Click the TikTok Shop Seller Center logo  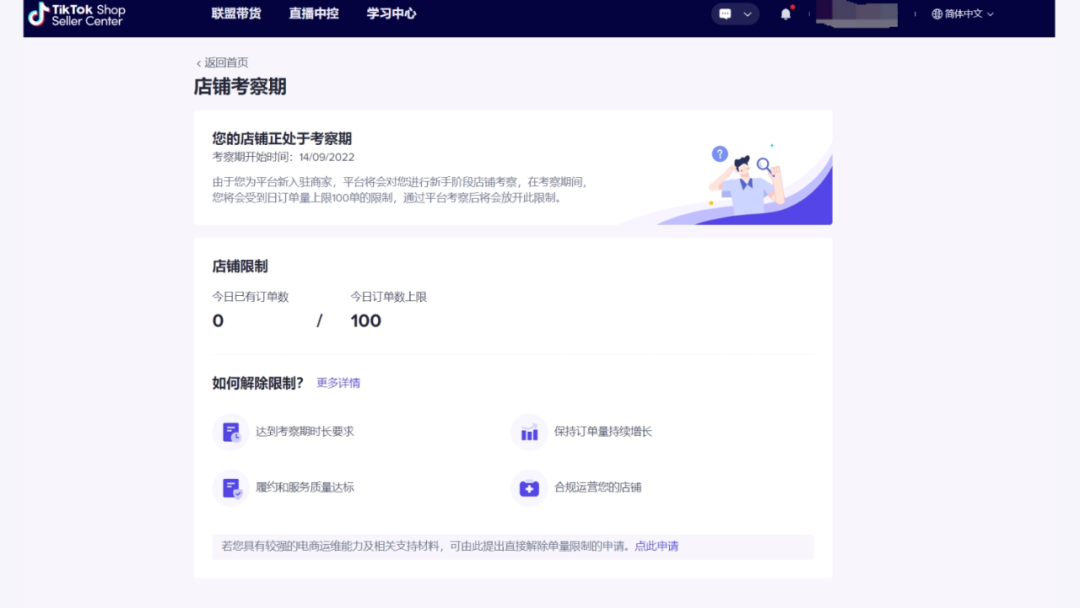click(75, 15)
